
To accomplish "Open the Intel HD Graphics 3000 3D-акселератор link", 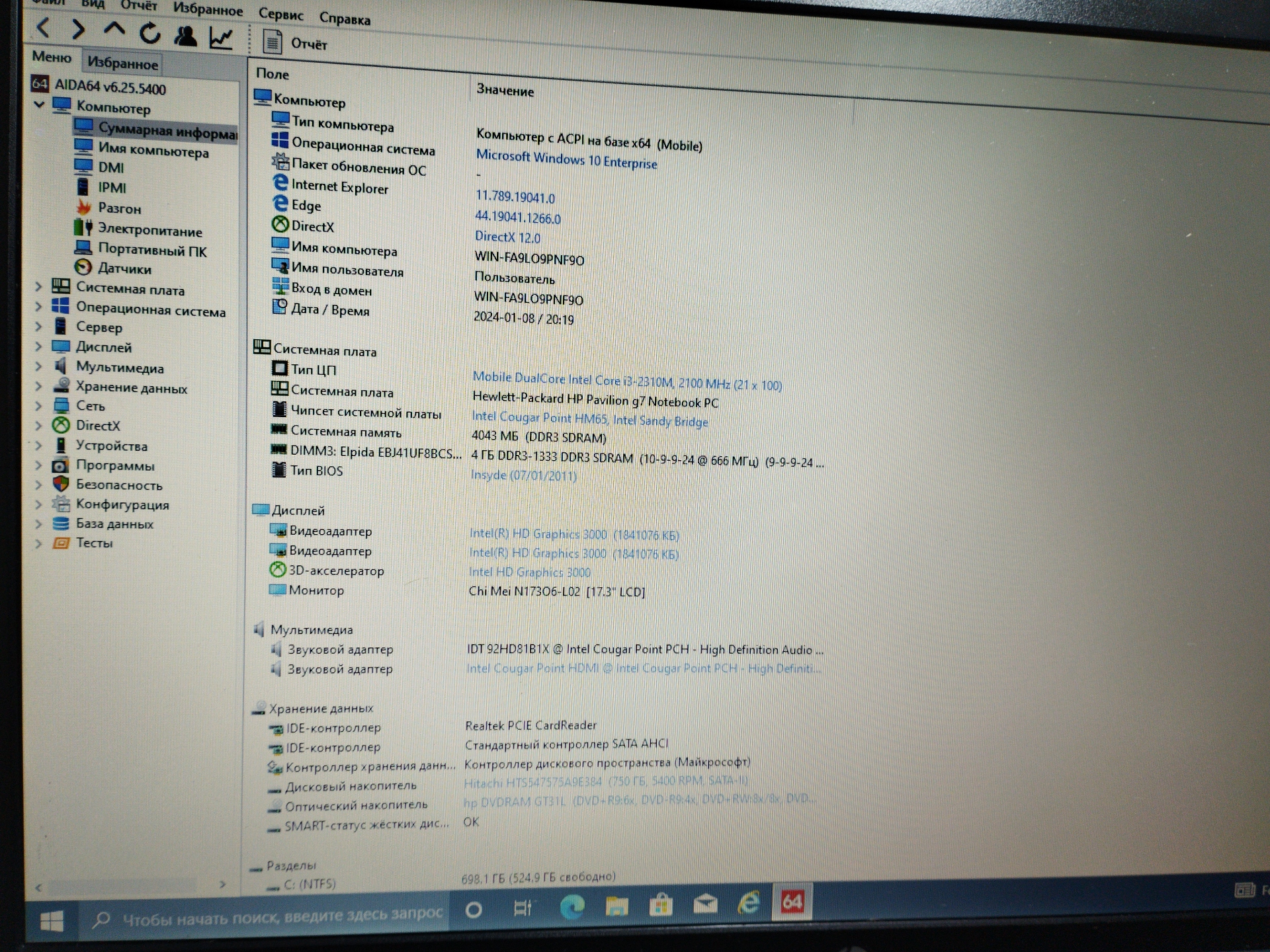I will (529, 572).
